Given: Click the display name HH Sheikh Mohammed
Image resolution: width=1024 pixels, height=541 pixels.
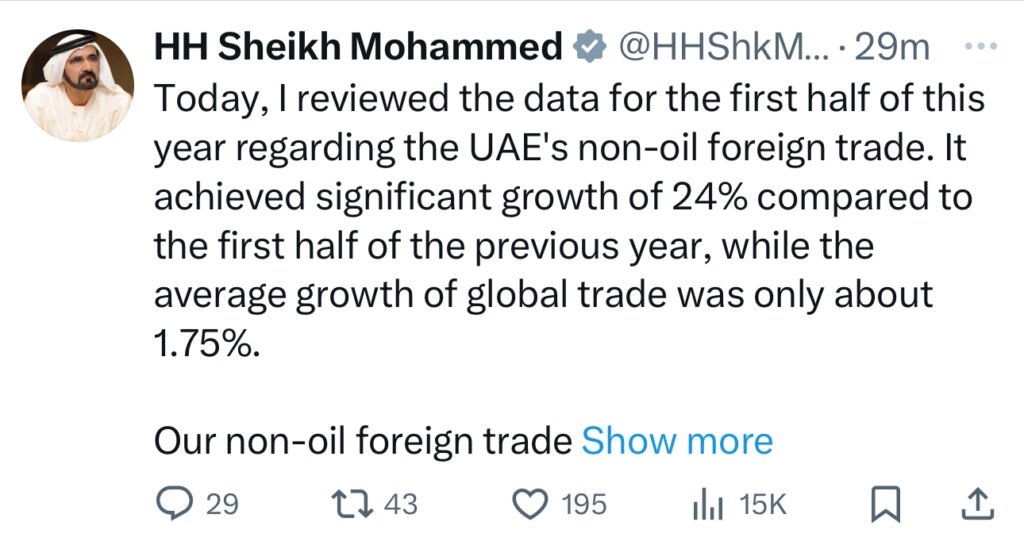Looking at the screenshot, I should [x=358, y=47].
